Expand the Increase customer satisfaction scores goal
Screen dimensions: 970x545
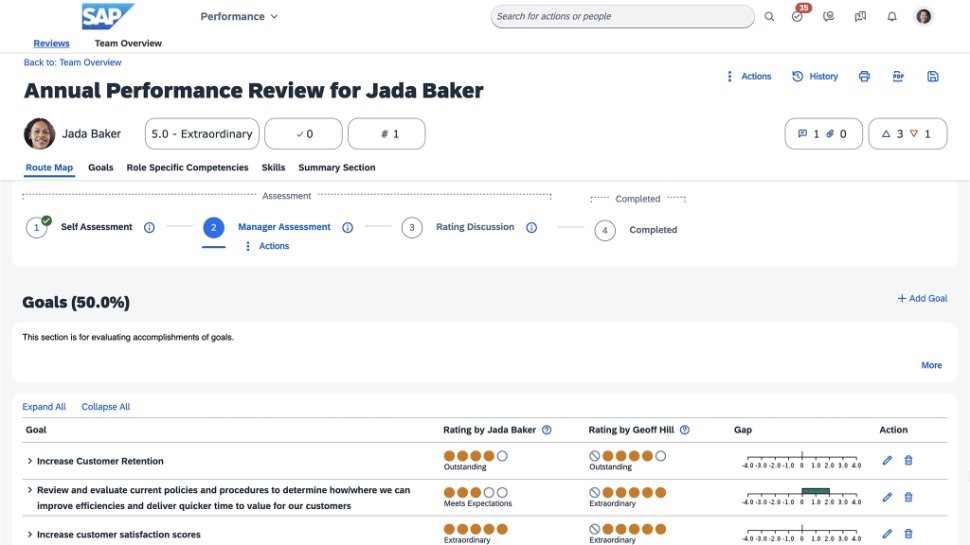click(x=30, y=535)
